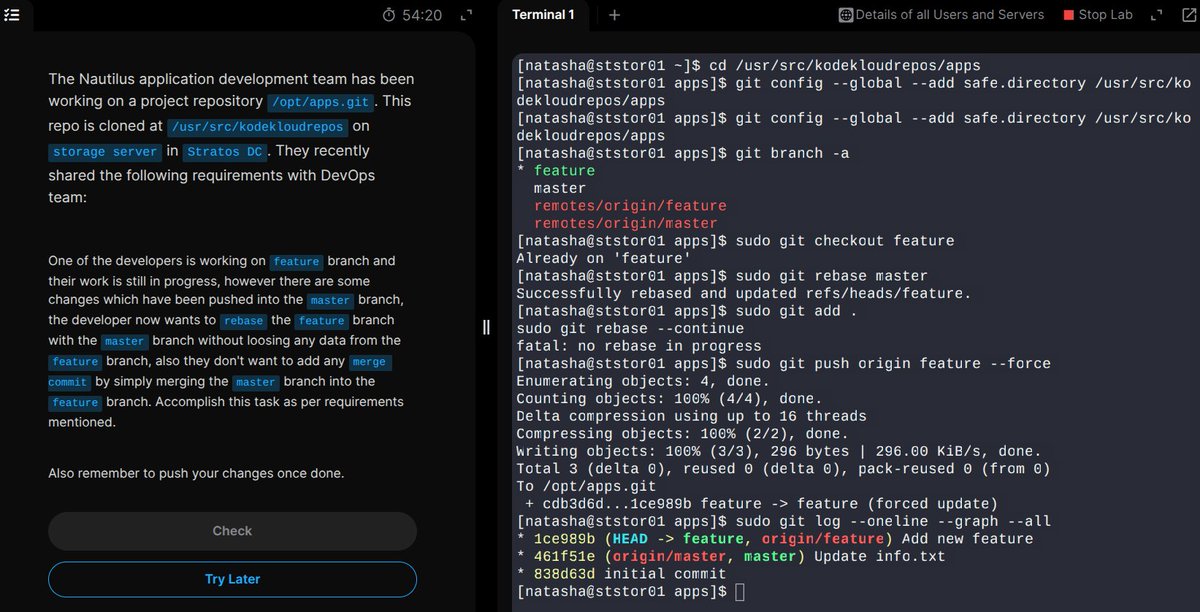
Task: Add a new terminal tab with plus
Action: click(x=614, y=15)
